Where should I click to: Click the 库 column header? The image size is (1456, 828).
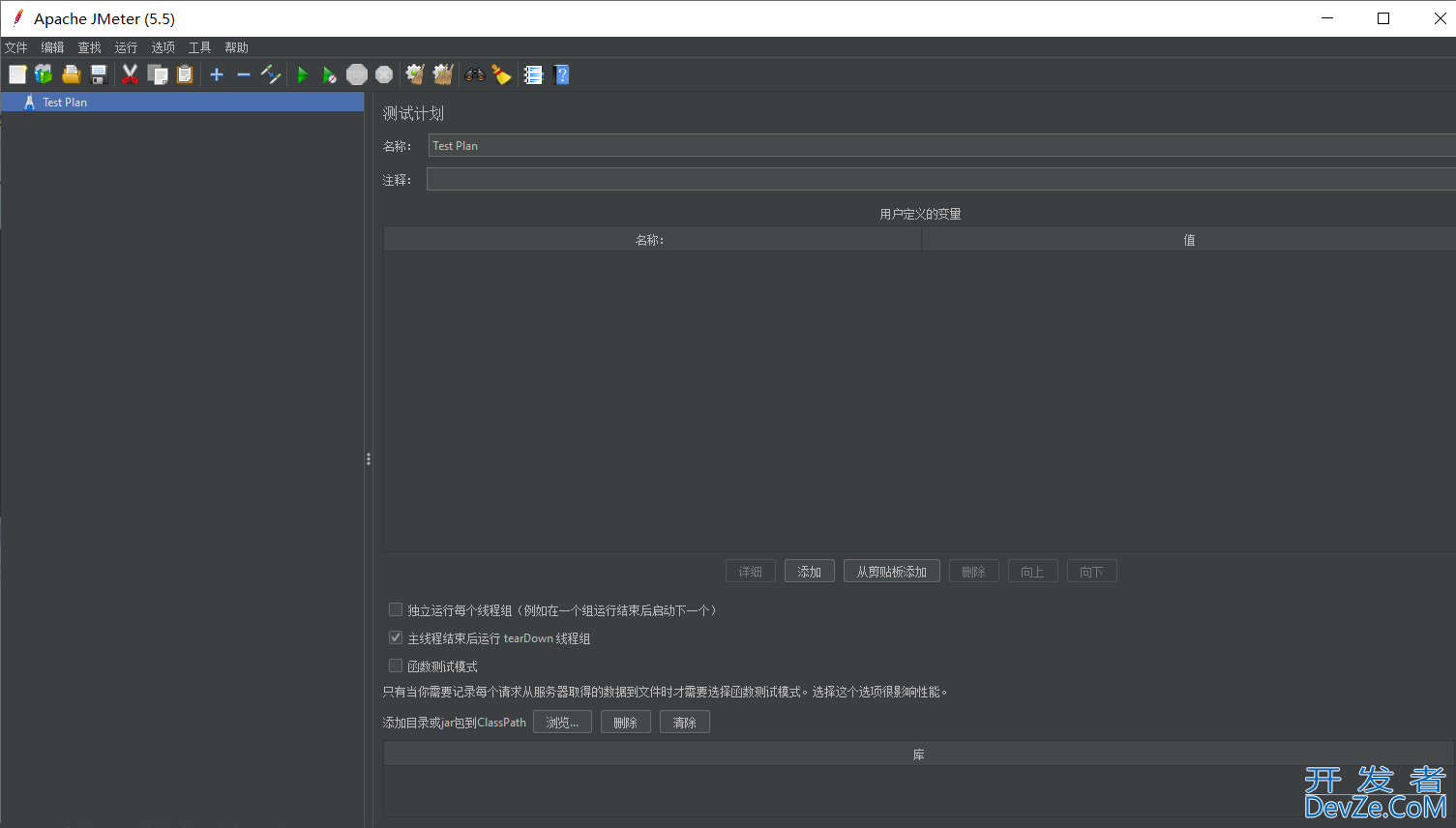click(x=919, y=754)
